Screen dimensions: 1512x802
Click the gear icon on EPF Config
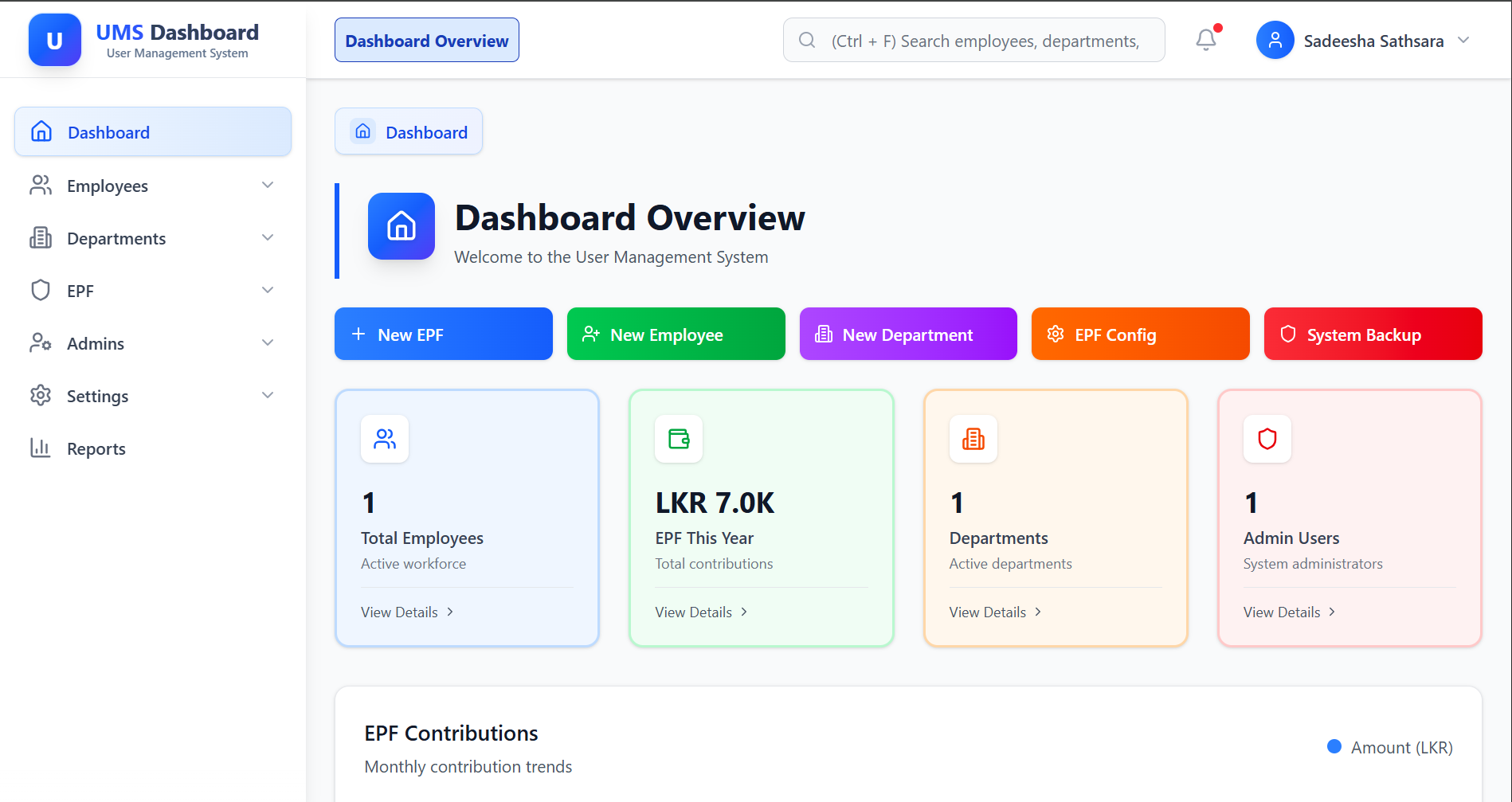point(1056,334)
